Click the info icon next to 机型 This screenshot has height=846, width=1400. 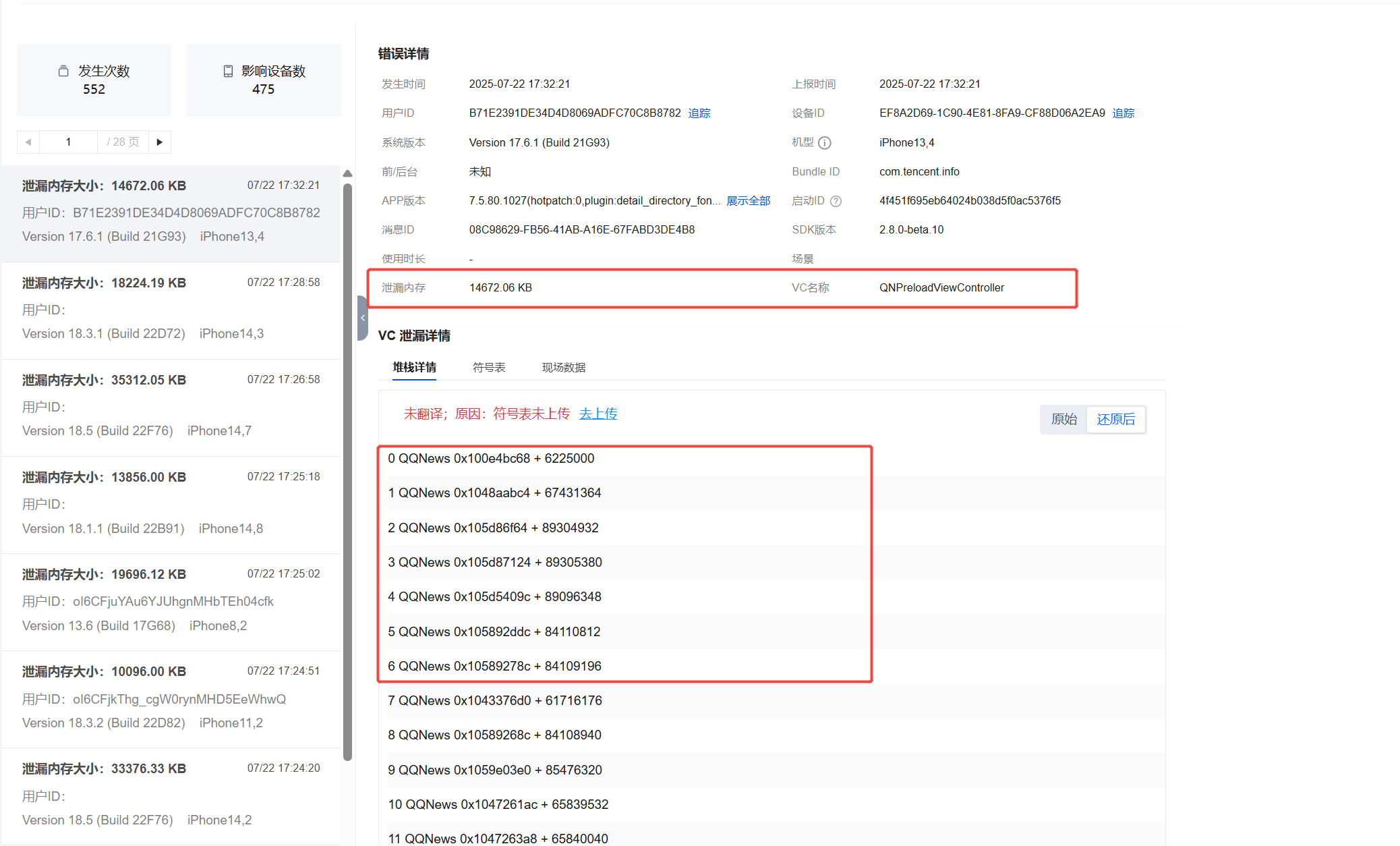coord(824,143)
